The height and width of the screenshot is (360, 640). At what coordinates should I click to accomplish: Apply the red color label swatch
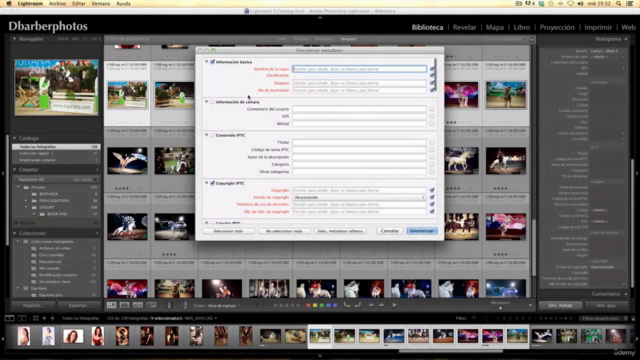(308, 305)
